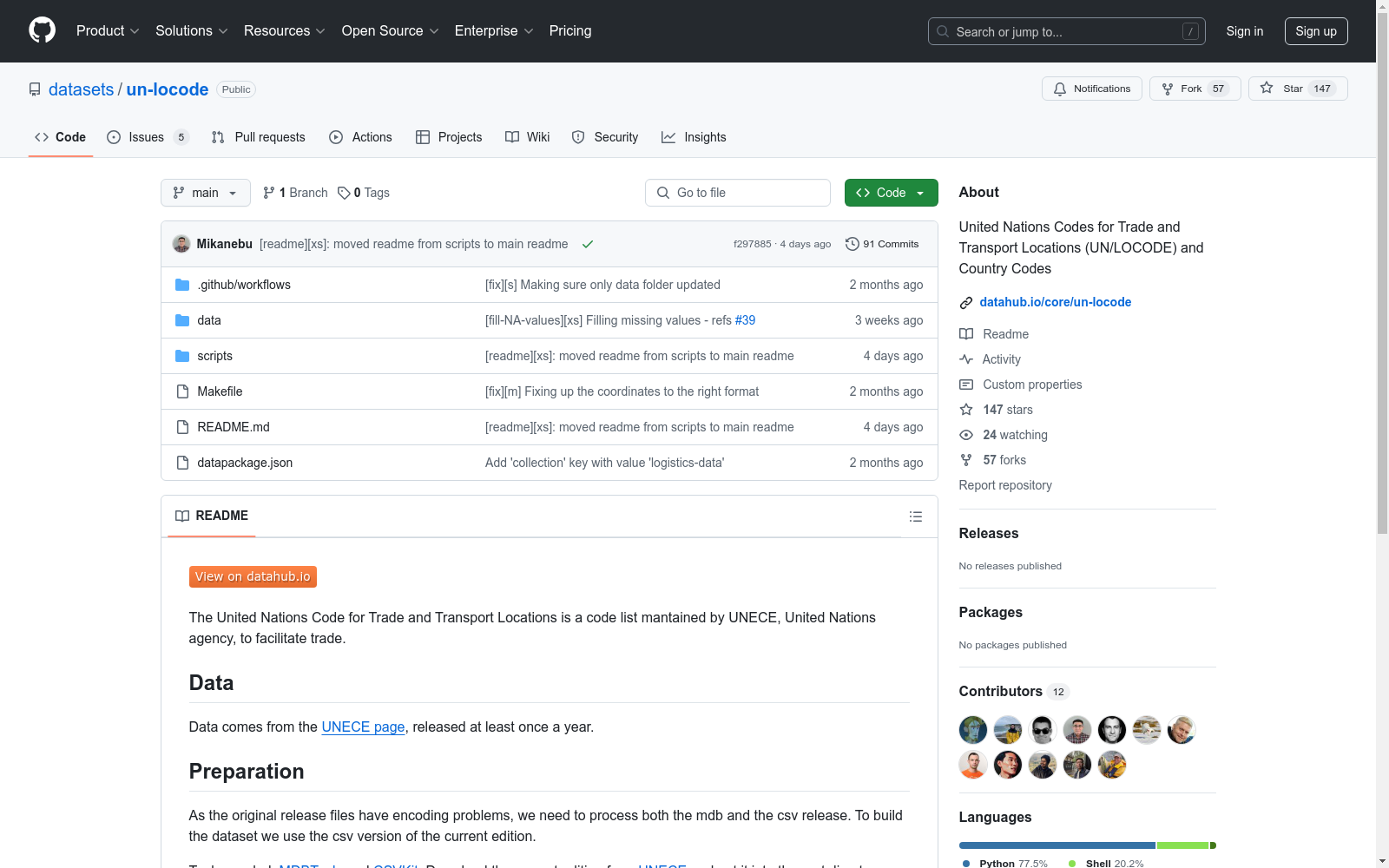Click the Sign up button
This screenshot has width=1389, height=868.
pos(1316,31)
